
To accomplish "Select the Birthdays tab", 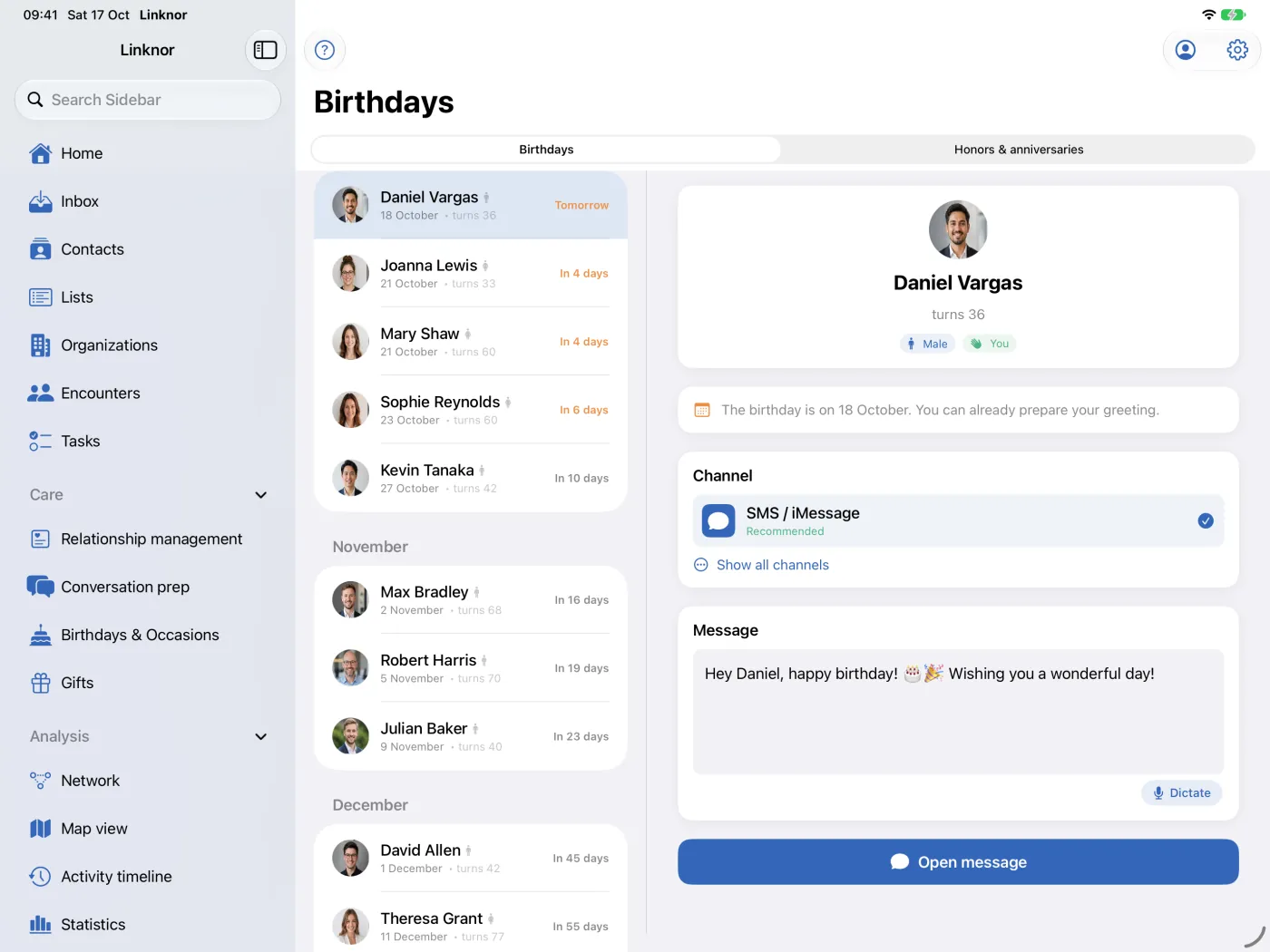I will click(546, 150).
